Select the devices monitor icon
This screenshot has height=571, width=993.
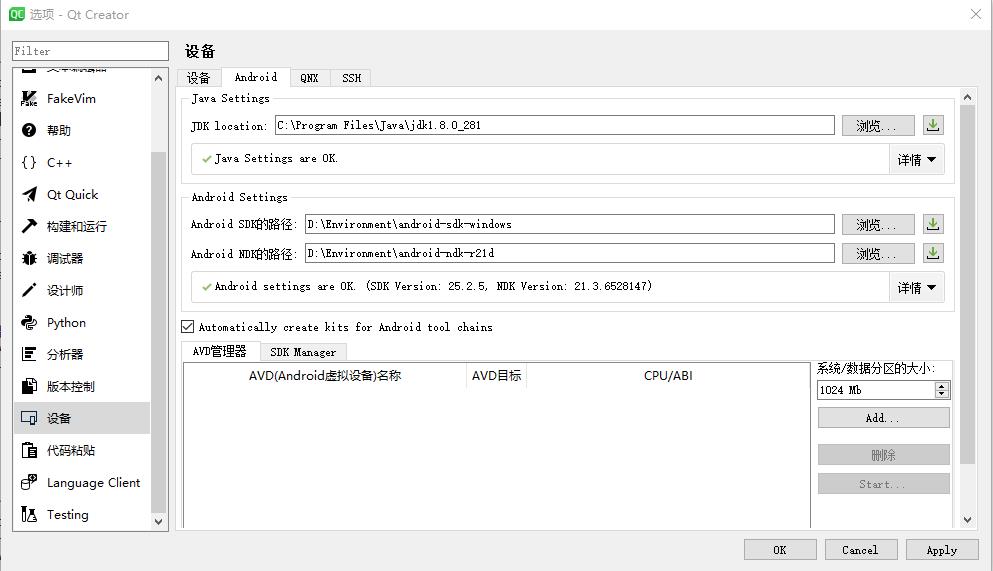pyautogui.click(x=29, y=418)
